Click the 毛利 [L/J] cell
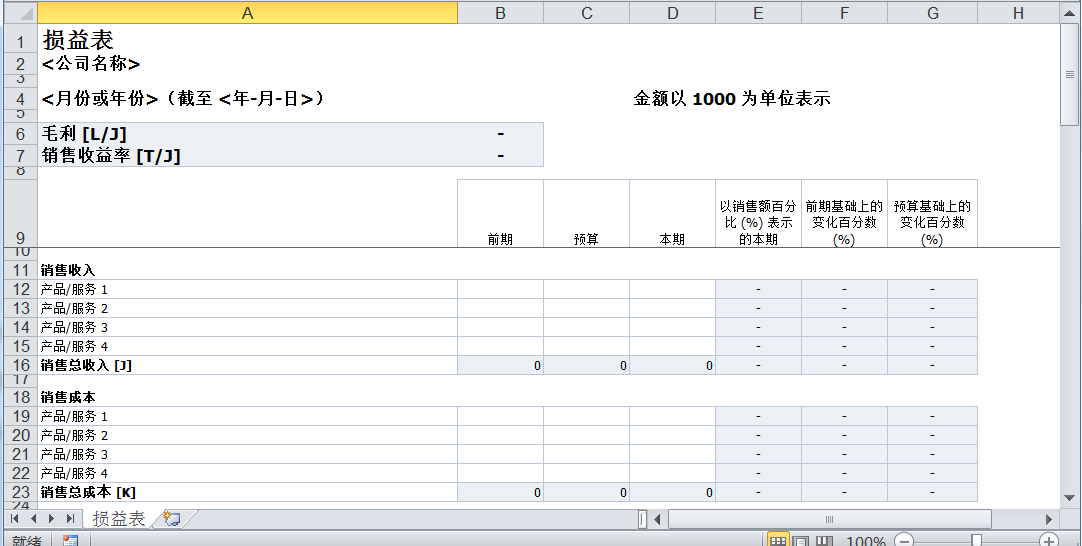Viewport: 1082px width, 546px height. (x=248, y=134)
